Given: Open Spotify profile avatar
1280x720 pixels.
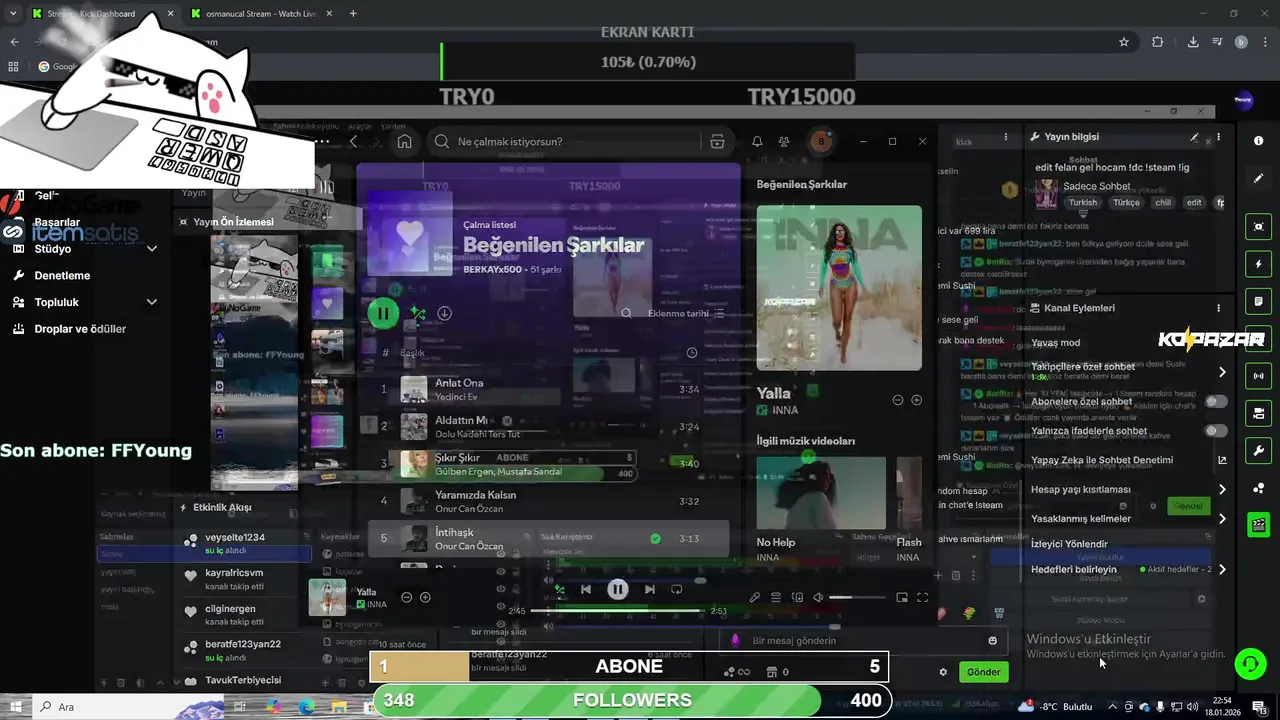Looking at the screenshot, I should click(821, 141).
